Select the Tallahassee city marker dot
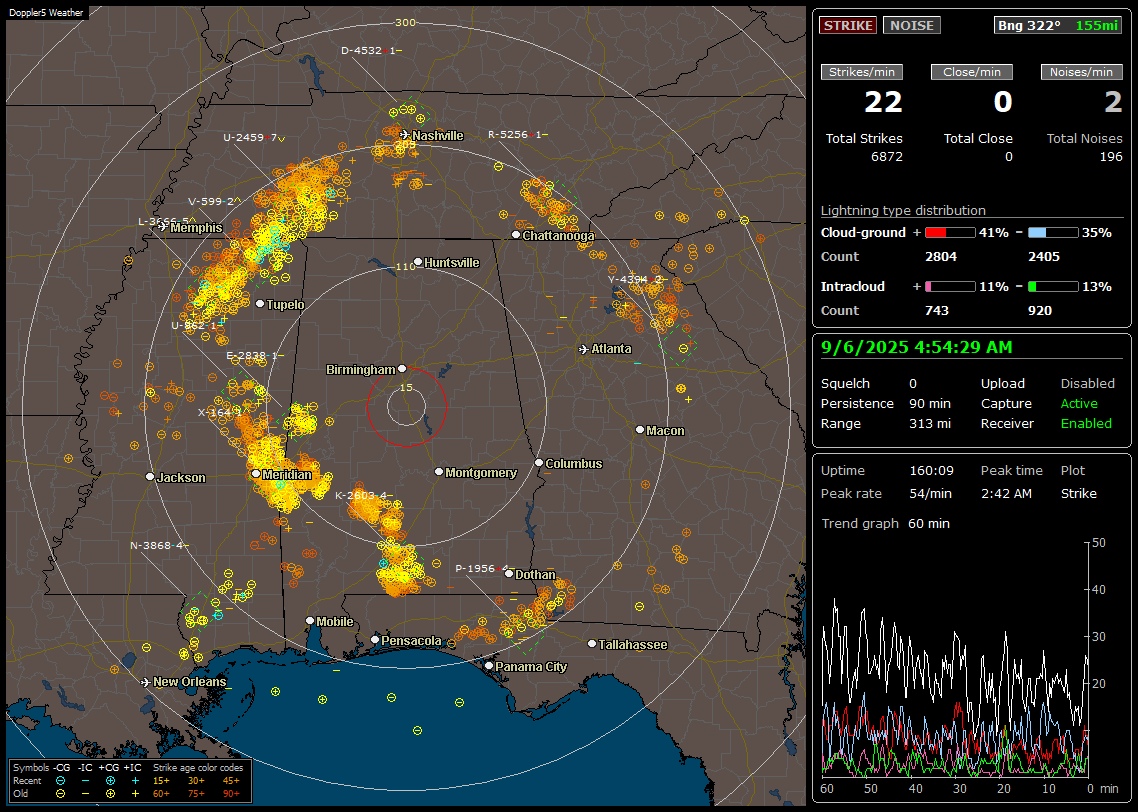The image size is (1138, 812). point(592,644)
